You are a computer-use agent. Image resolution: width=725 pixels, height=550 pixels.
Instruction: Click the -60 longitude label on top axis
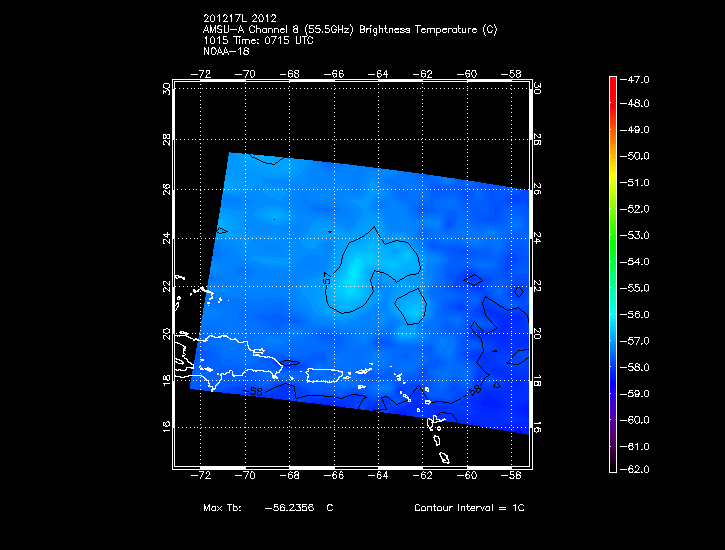467,74
